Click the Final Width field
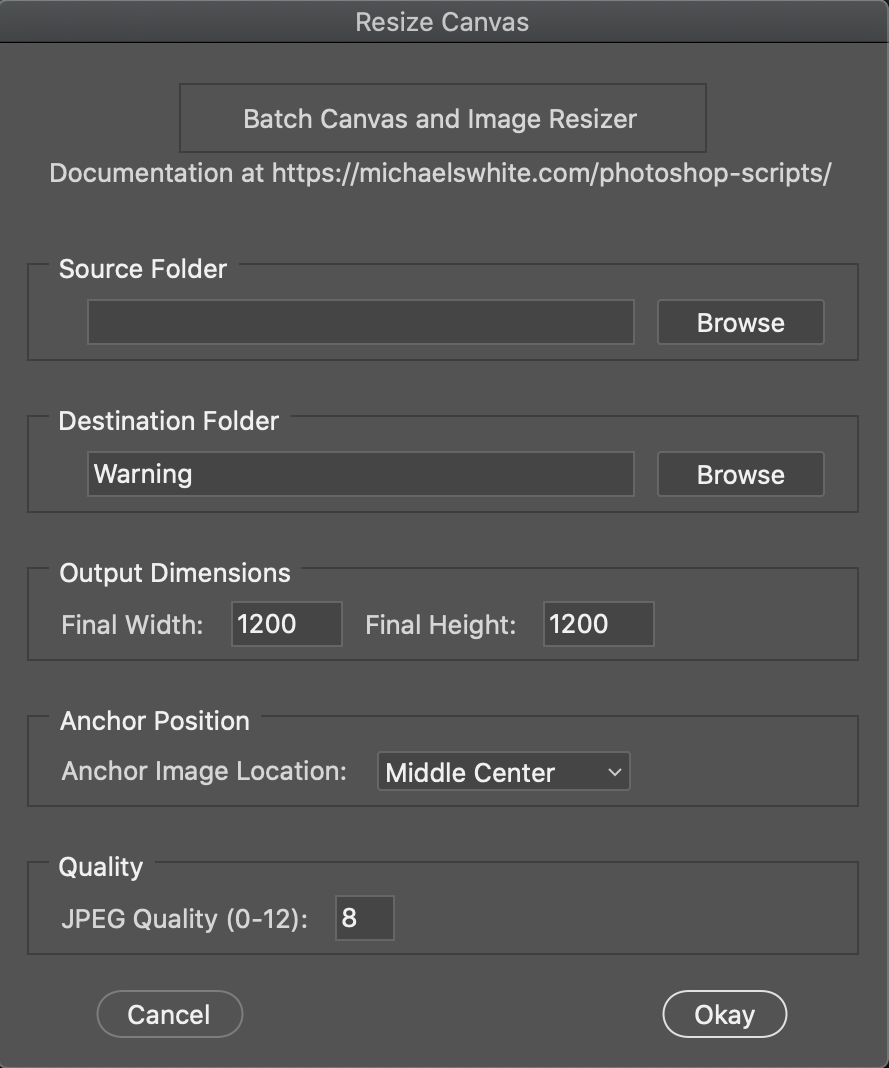Image resolution: width=889 pixels, height=1068 pixels. click(x=287, y=624)
